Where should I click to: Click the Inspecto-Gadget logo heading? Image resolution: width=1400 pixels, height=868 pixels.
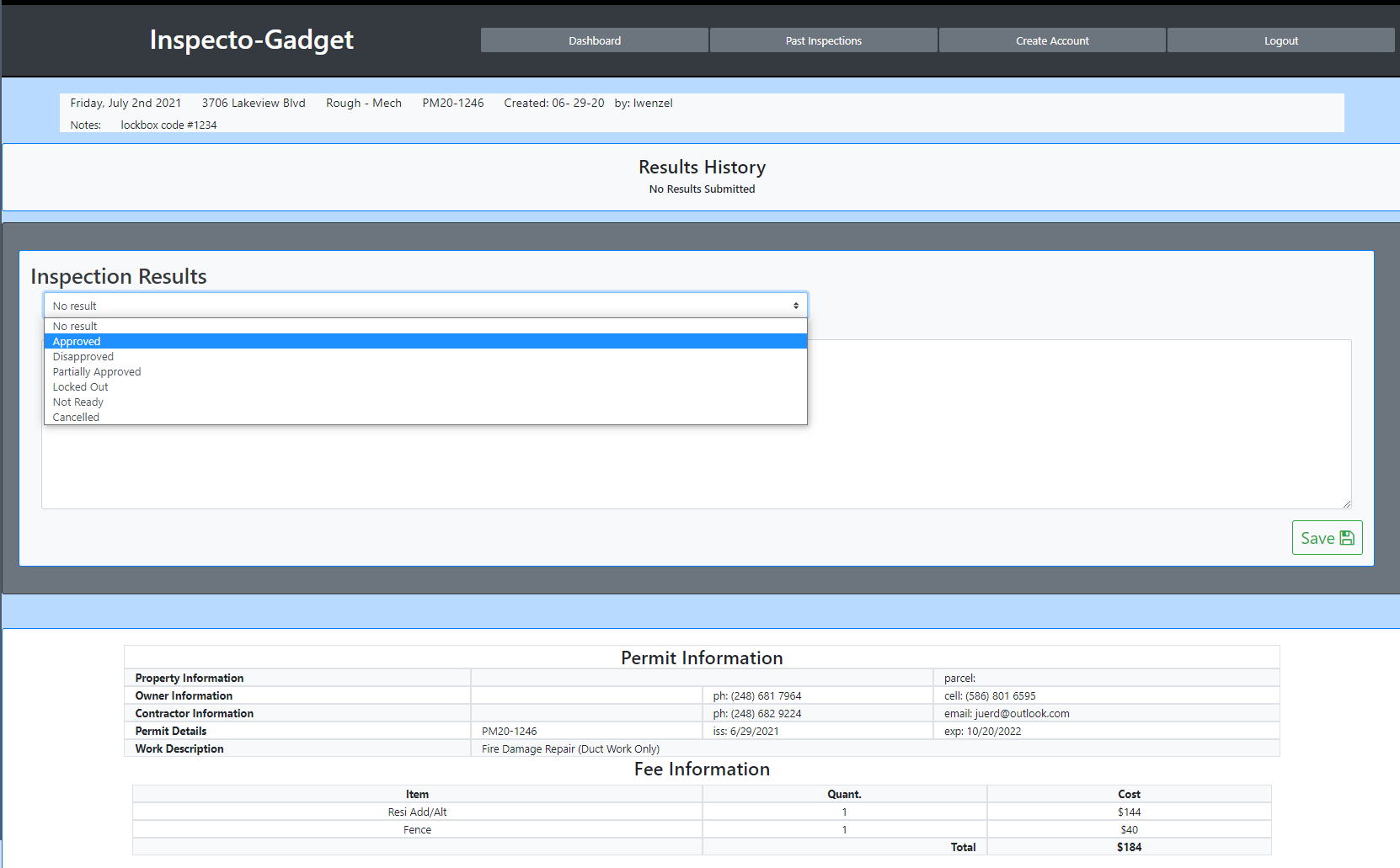click(x=252, y=40)
